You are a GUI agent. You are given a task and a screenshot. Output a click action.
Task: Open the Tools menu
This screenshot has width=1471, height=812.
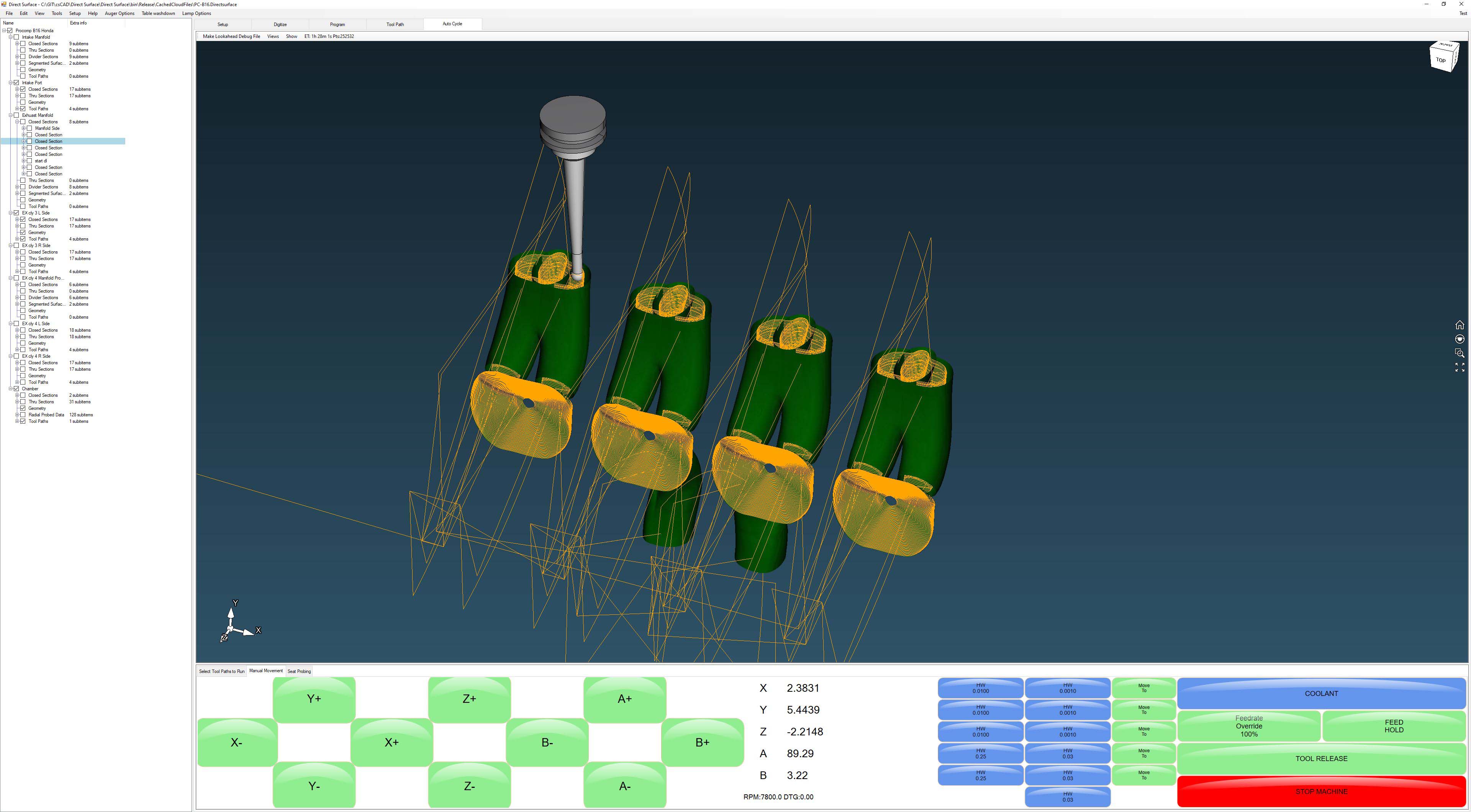pyautogui.click(x=57, y=13)
